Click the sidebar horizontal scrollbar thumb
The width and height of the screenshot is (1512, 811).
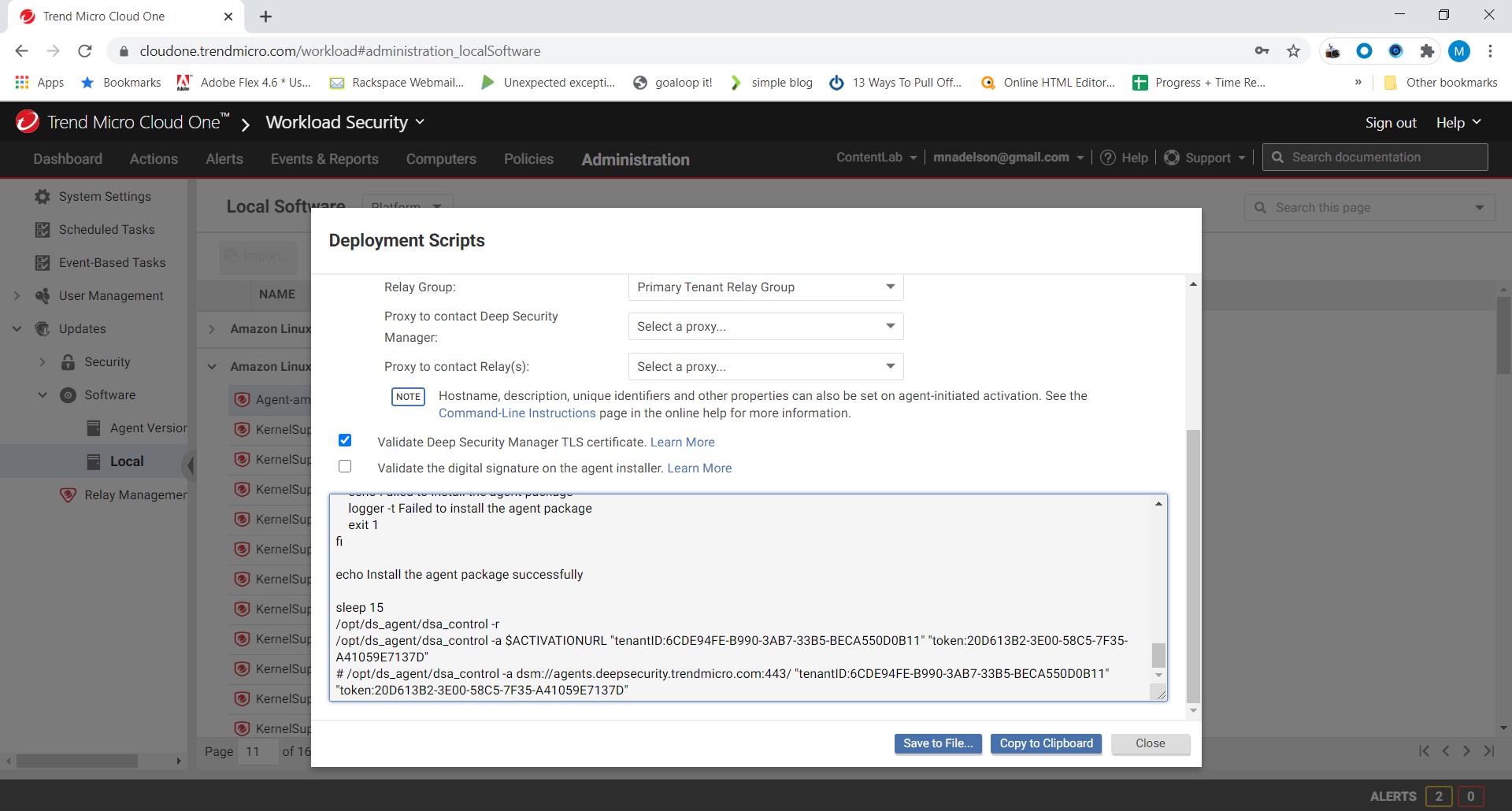point(77,761)
